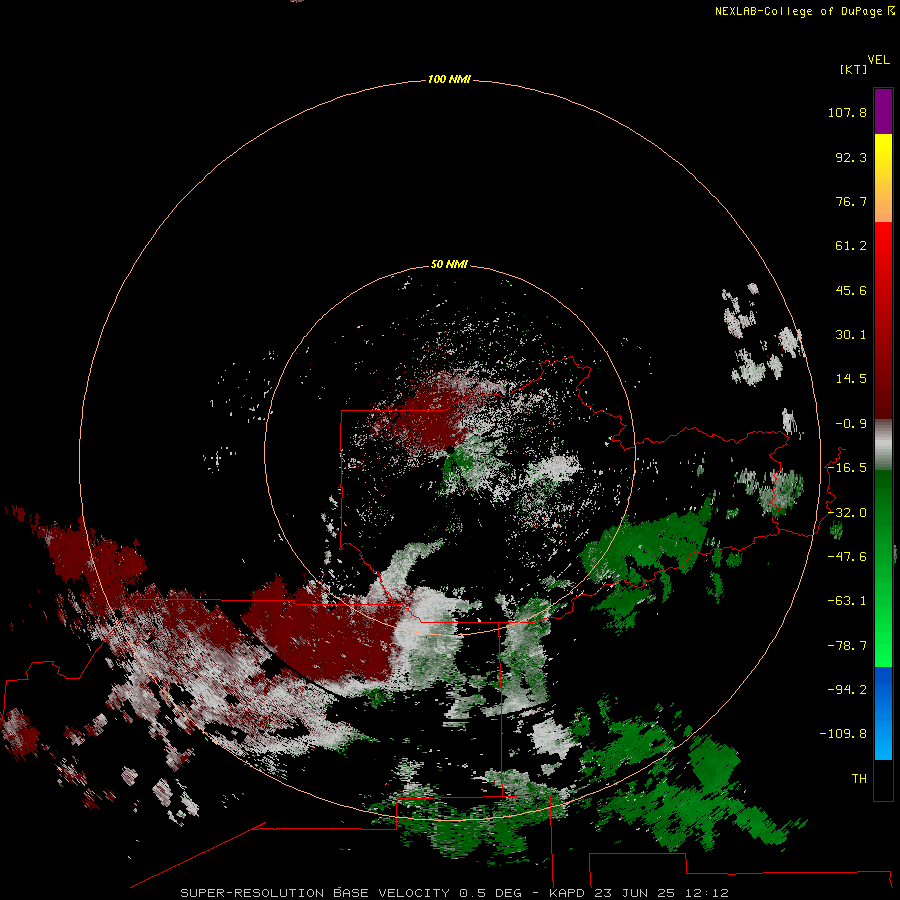Click the radar site center point

pyautogui.click(x=451, y=449)
